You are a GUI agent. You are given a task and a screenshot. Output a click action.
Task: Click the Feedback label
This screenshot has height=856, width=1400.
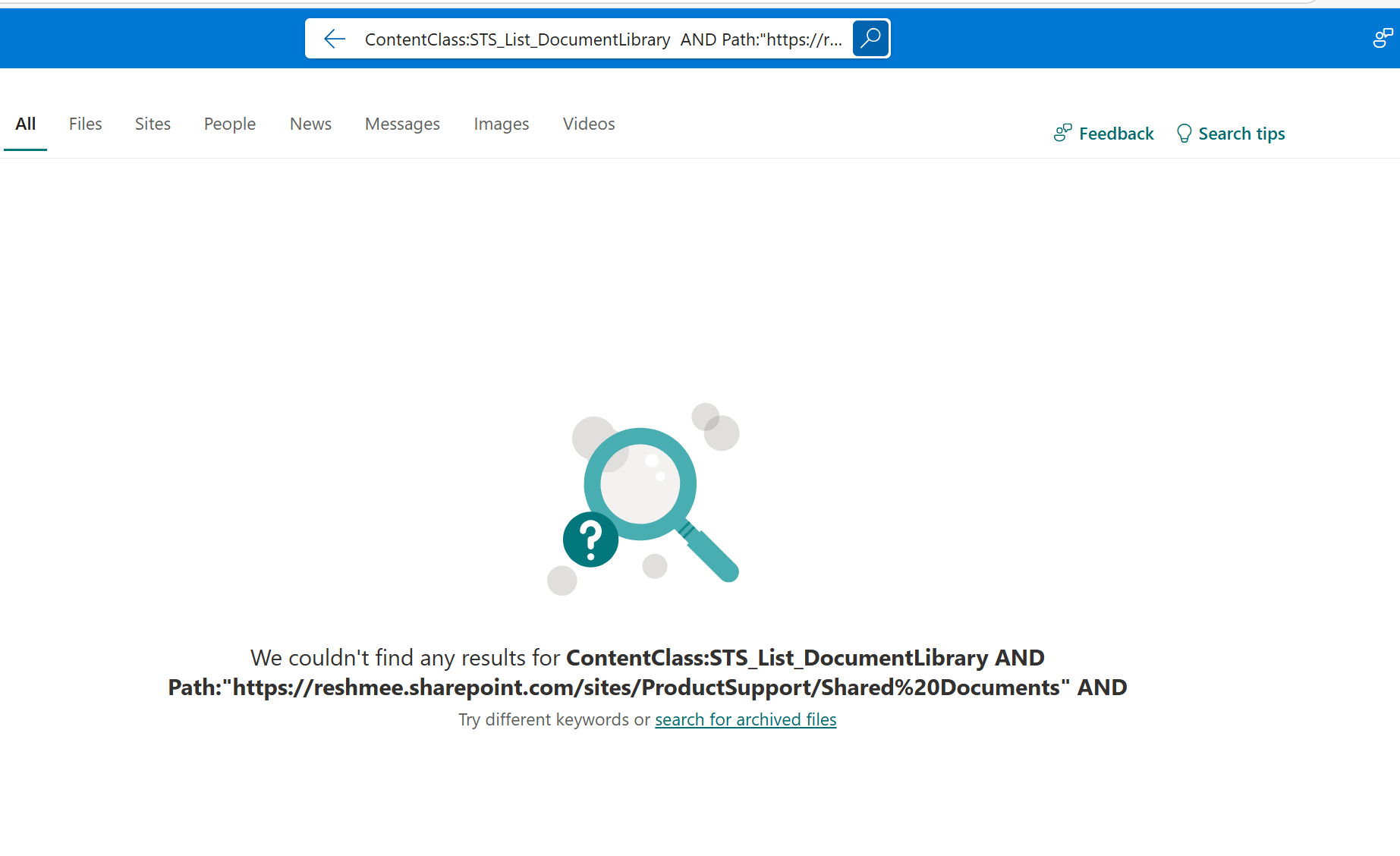click(x=1116, y=133)
